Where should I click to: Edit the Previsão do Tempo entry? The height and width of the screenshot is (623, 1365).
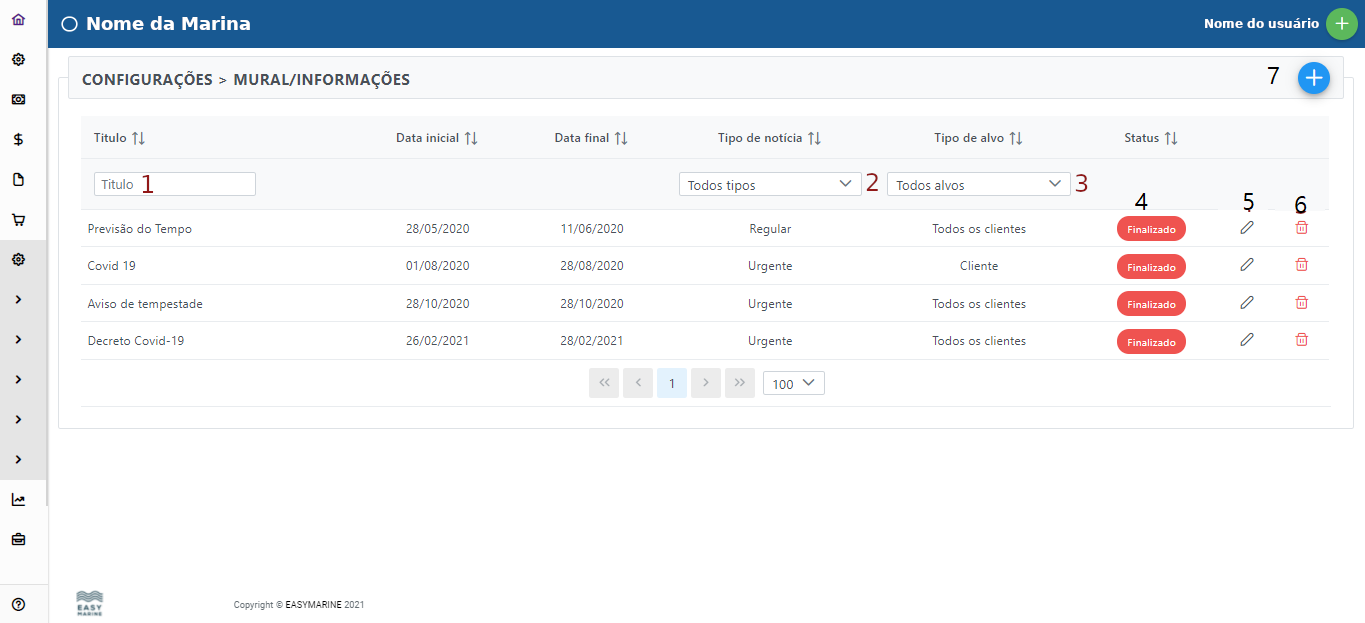1246,228
